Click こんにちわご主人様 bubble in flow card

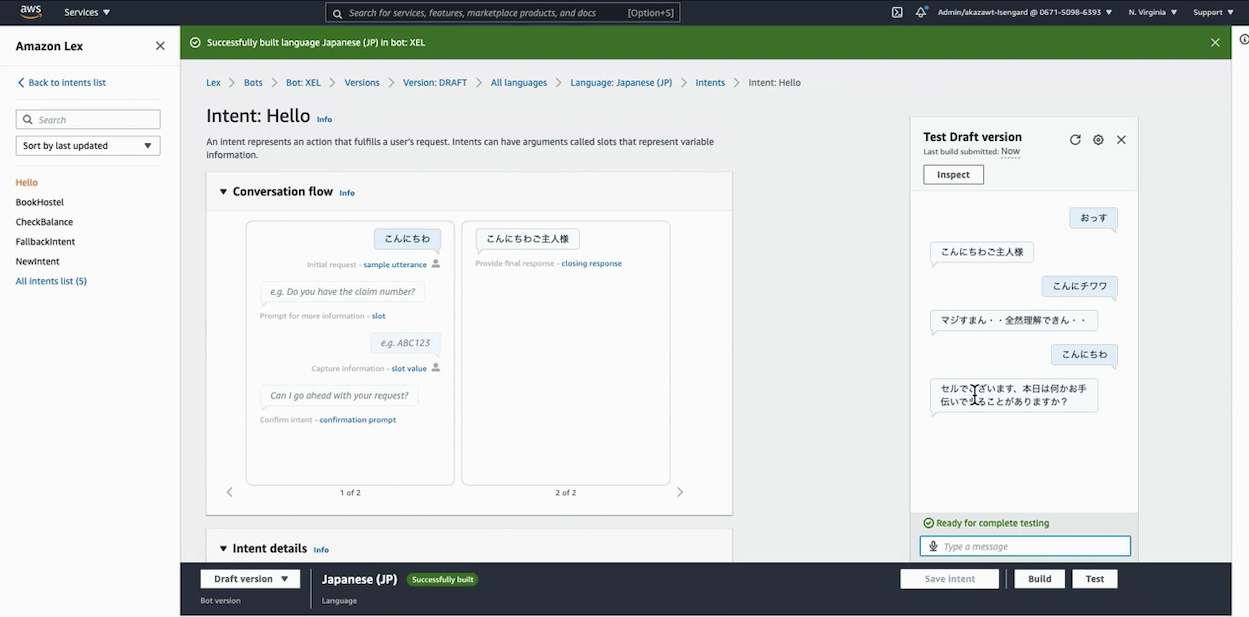coord(527,239)
